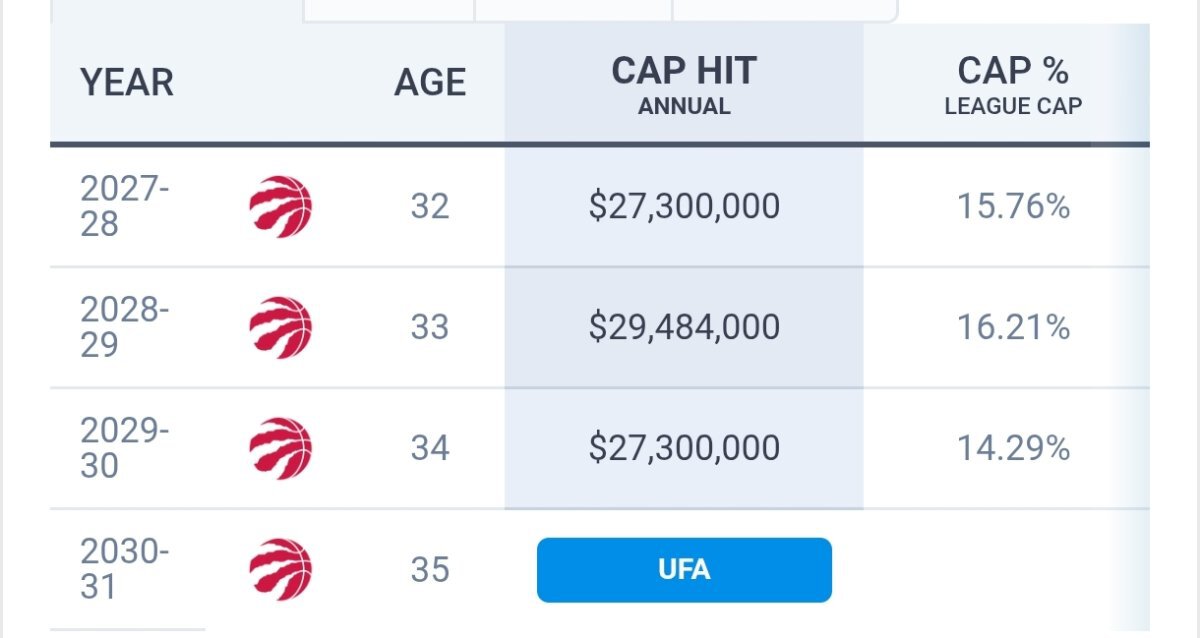This screenshot has width=1200, height=638.
Task: Click the CAP HIT ANNUAL column header
Action: [x=684, y=85]
